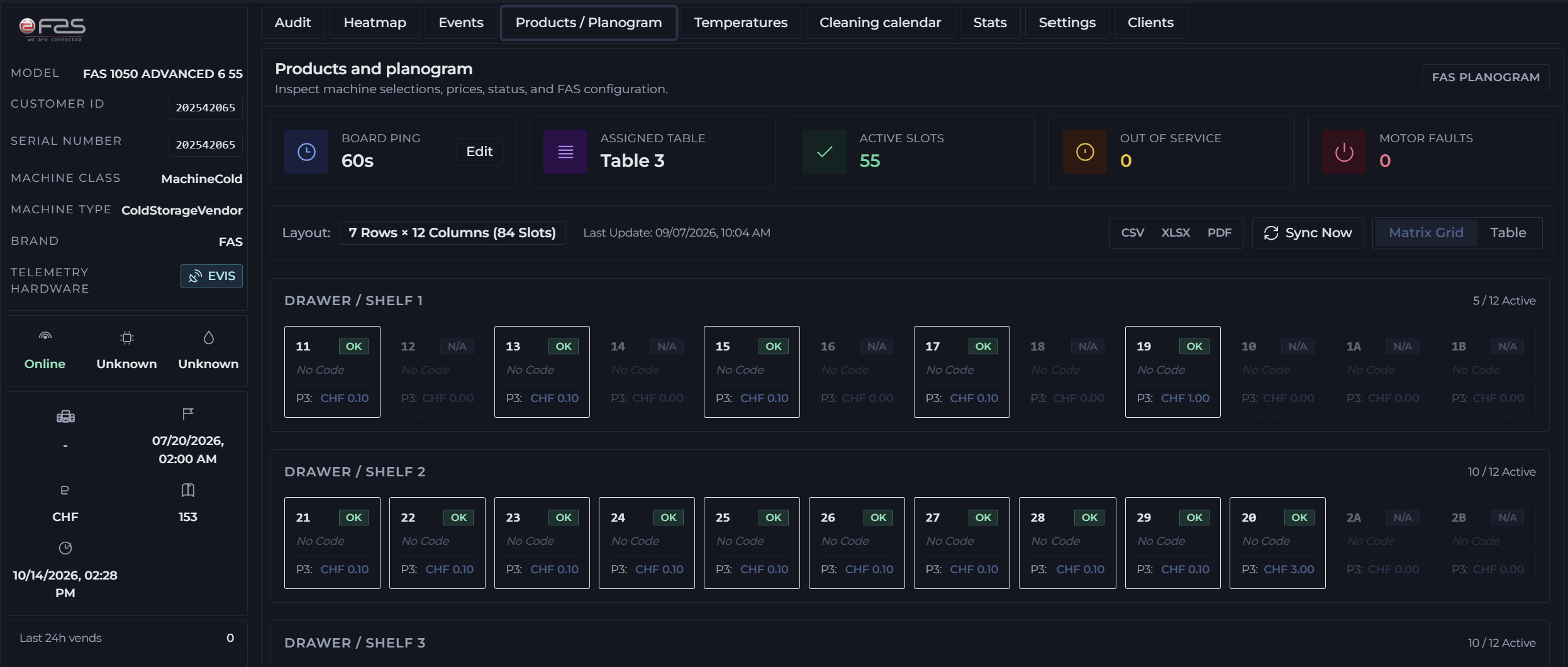Click the Out of Service warning icon
Screen dimensions: 1568x667
pyautogui.click(x=1085, y=152)
